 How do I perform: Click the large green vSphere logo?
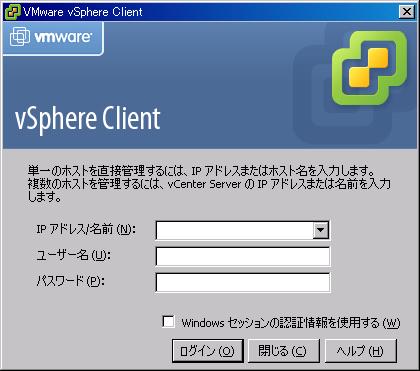click(369, 68)
